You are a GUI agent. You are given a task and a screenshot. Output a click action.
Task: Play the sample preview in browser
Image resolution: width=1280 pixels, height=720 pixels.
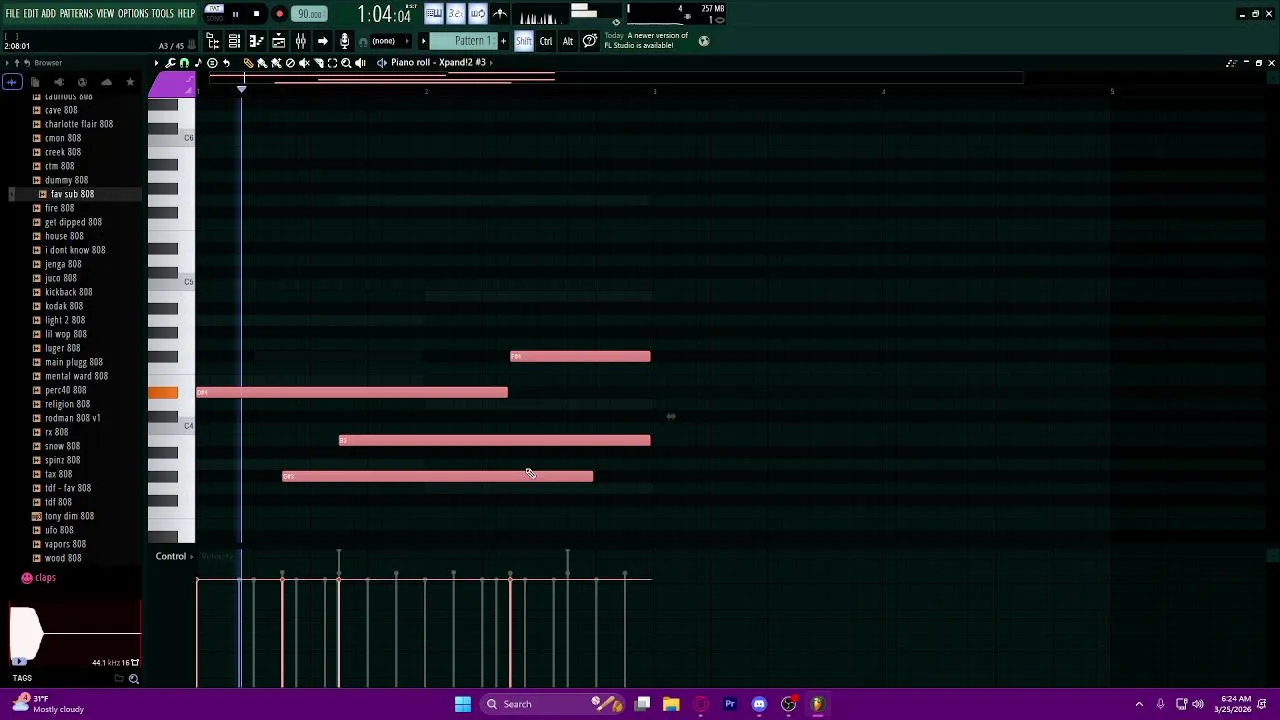point(19,661)
